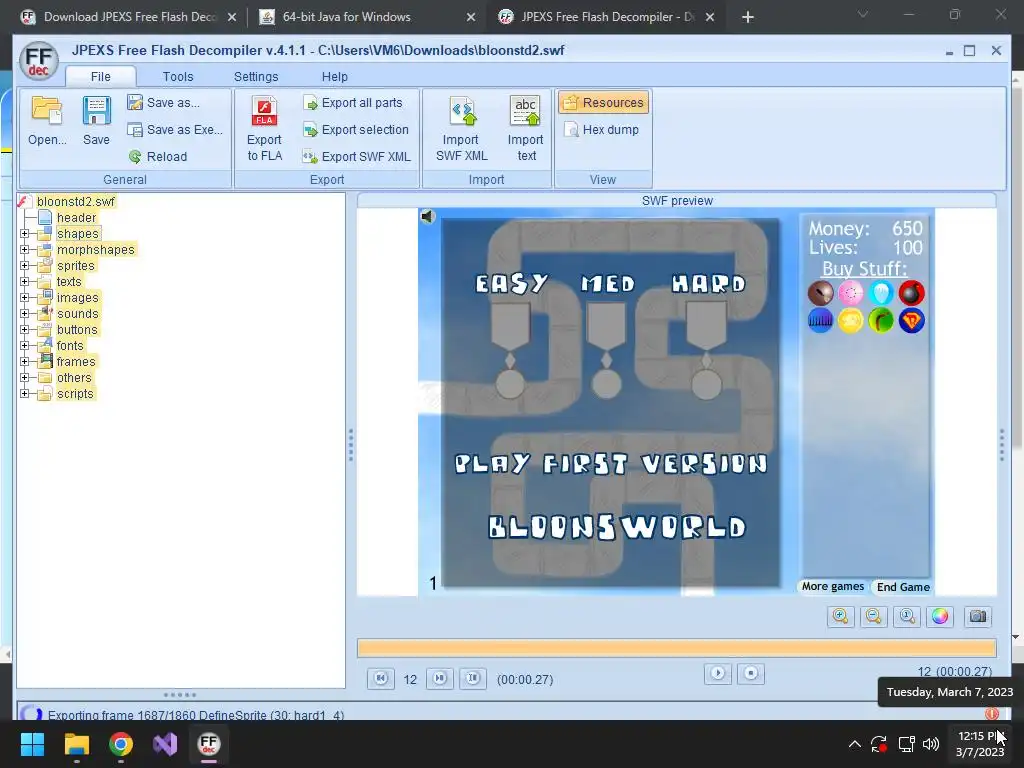Image resolution: width=1024 pixels, height=768 pixels.
Task: Switch to Download JPEXS browser tab
Action: tap(129, 17)
